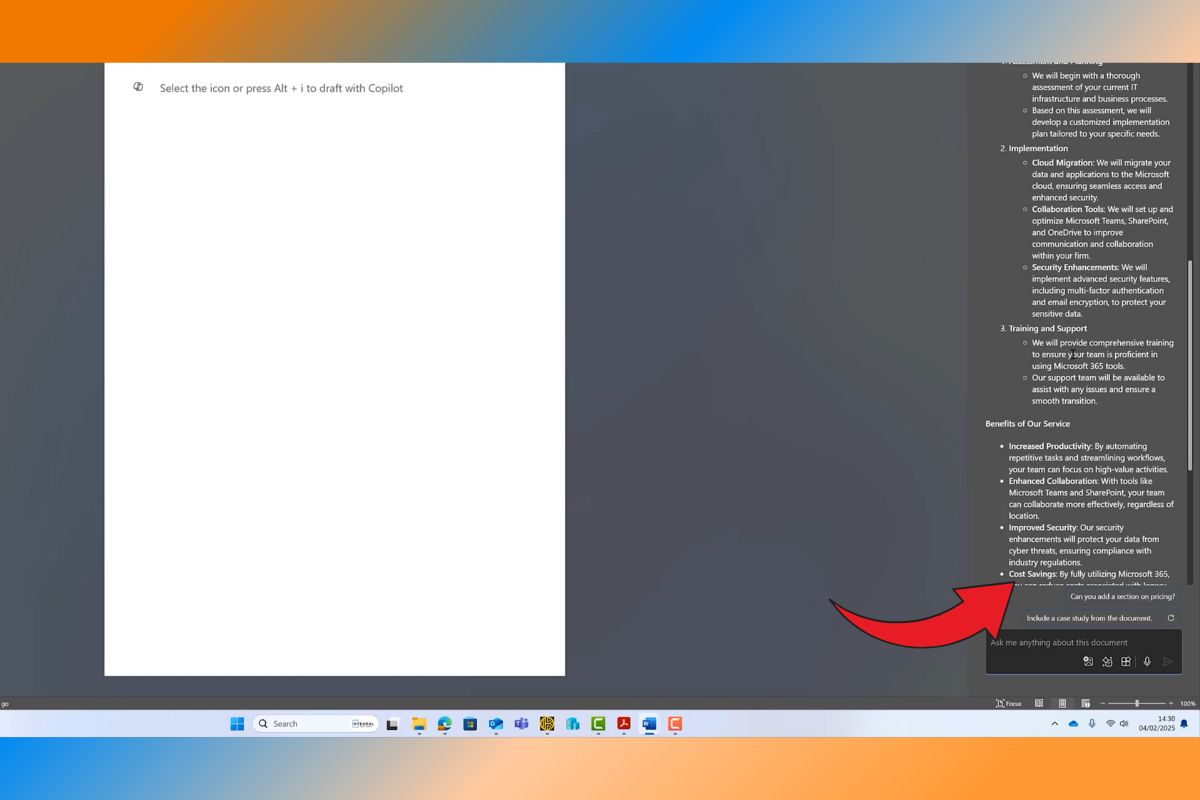Click the taskbar Search box
The image size is (1200, 800).
coord(316,724)
